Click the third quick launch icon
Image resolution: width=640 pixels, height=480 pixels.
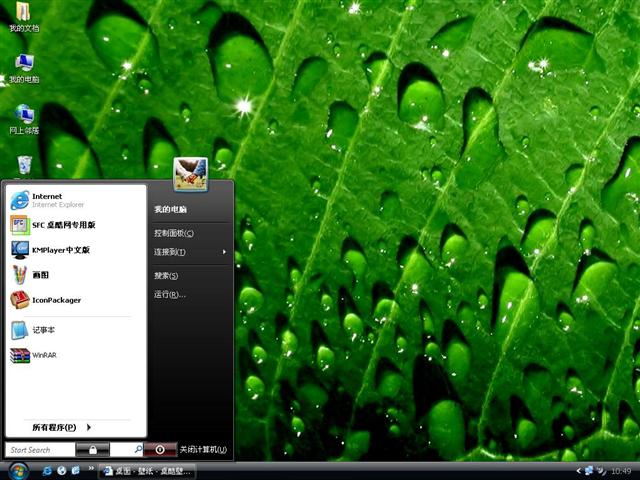click(x=76, y=471)
